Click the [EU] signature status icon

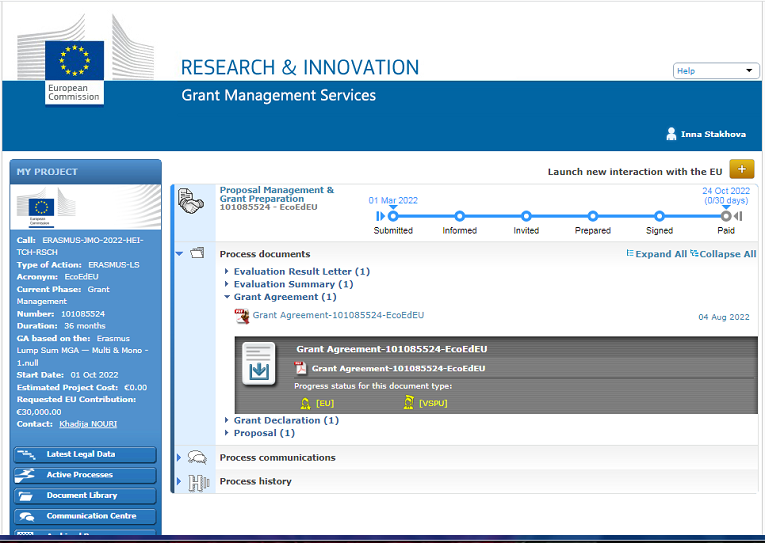click(x=305, y=403)
